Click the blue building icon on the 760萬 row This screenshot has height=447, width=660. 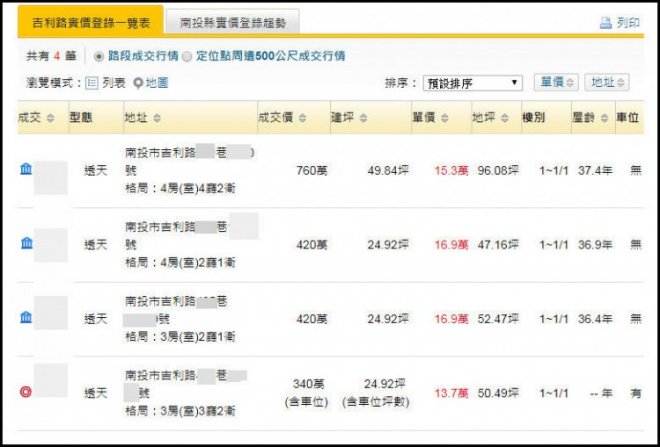26,169
